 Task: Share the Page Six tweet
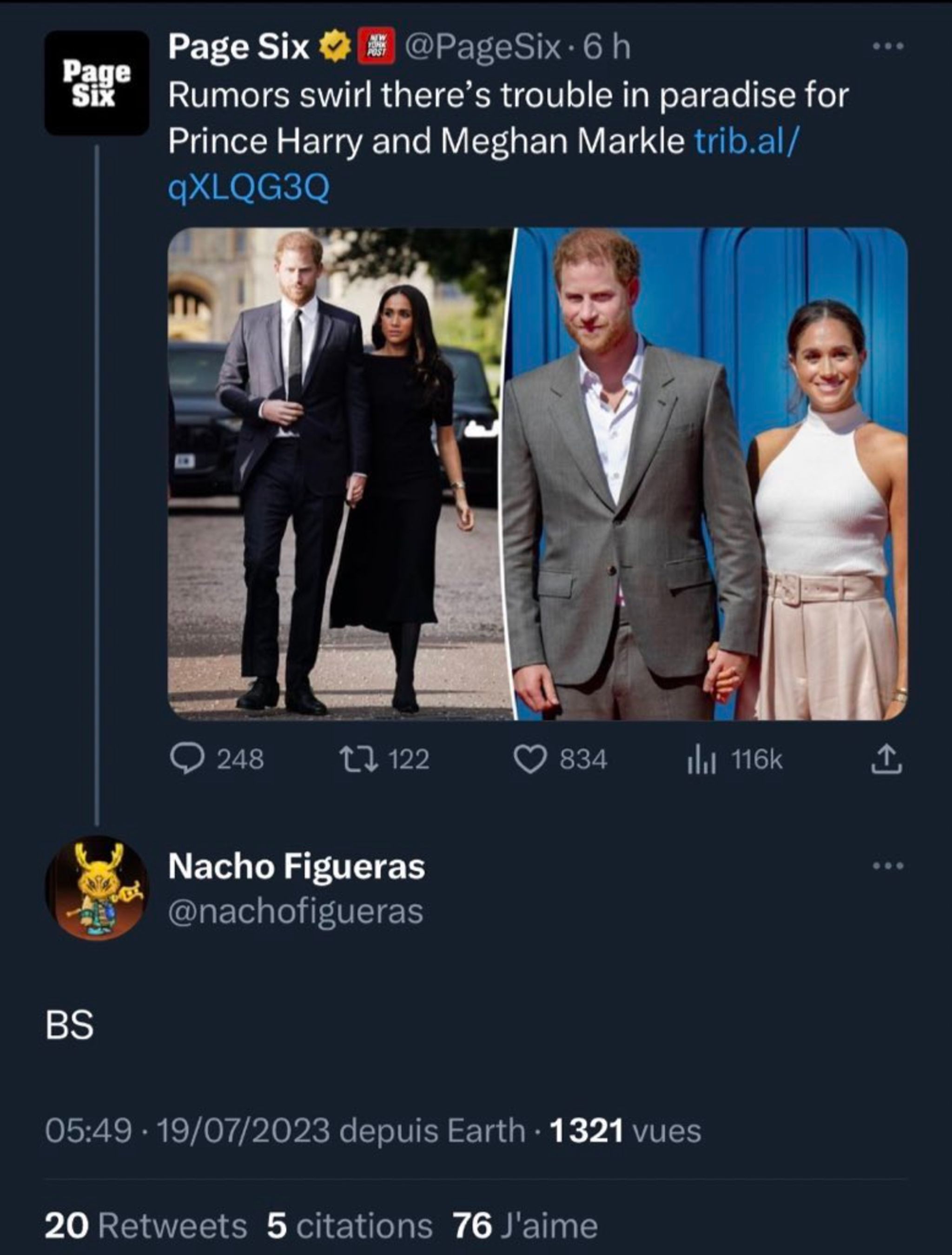click(886, 759)
